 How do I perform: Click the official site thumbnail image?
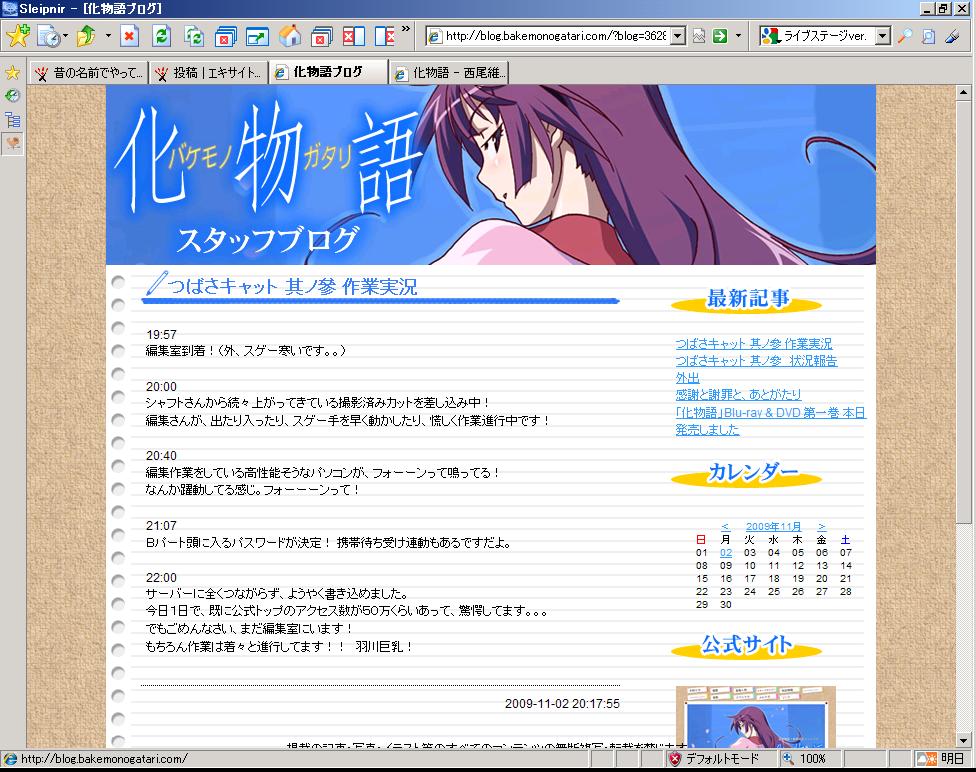tap(756, 717)
